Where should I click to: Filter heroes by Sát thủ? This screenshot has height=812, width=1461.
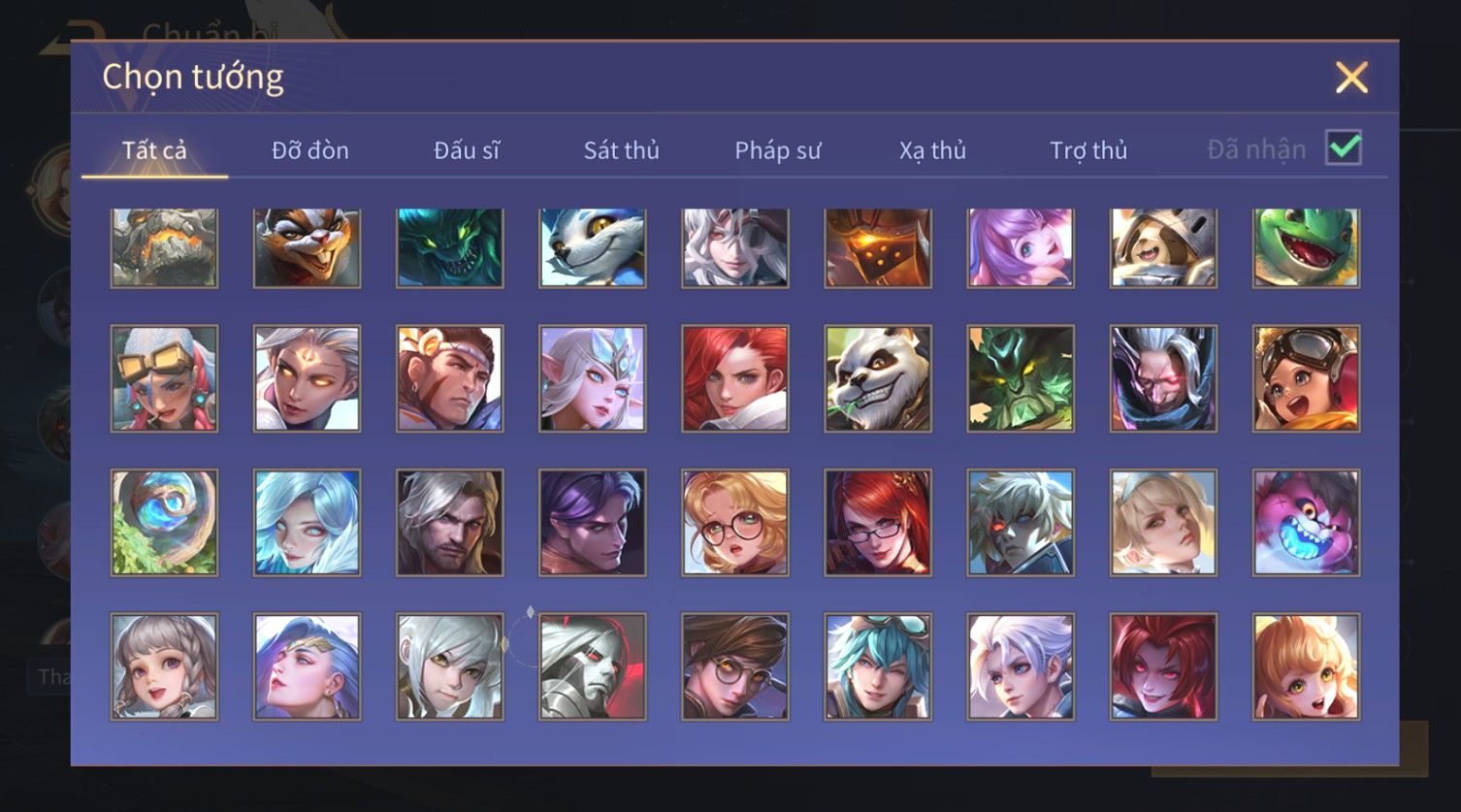pos(622,150)
